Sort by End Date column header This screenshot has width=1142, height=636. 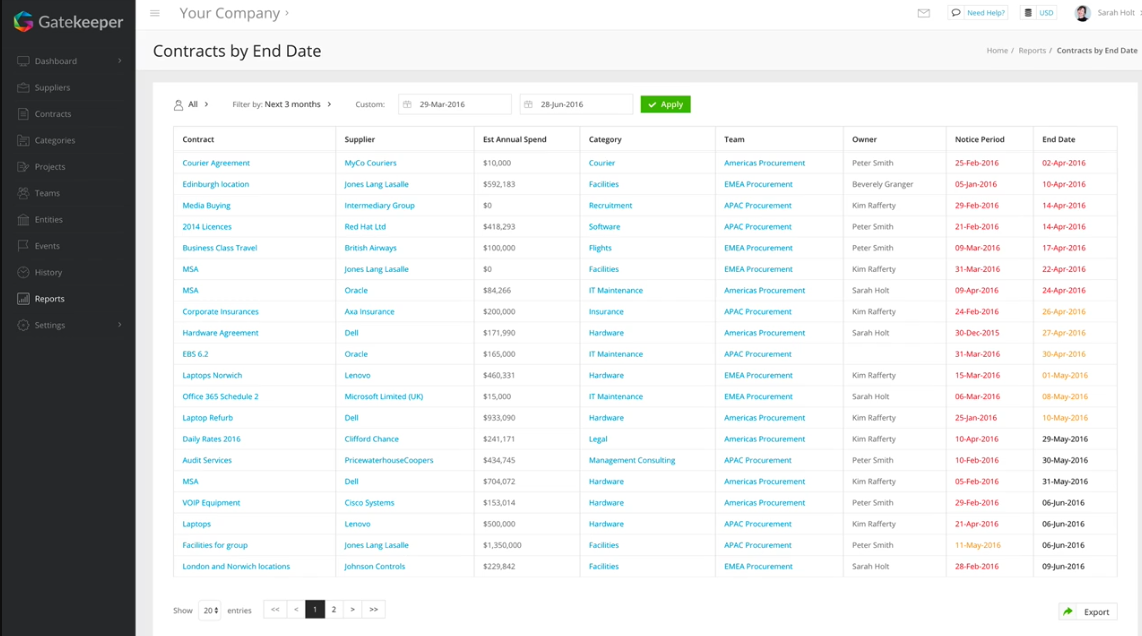[x=1058, y=139]
